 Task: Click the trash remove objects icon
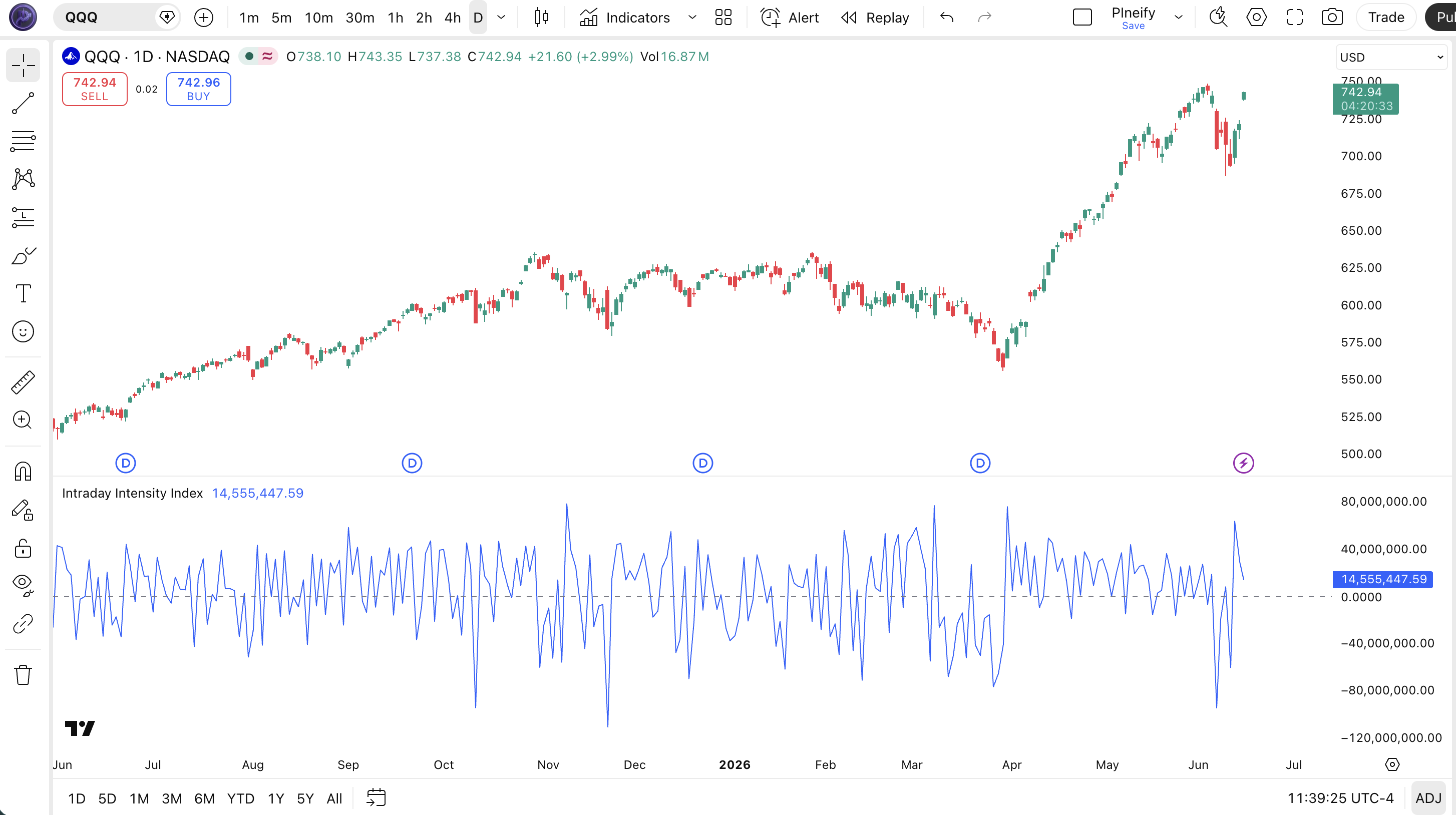coord(23,674)
